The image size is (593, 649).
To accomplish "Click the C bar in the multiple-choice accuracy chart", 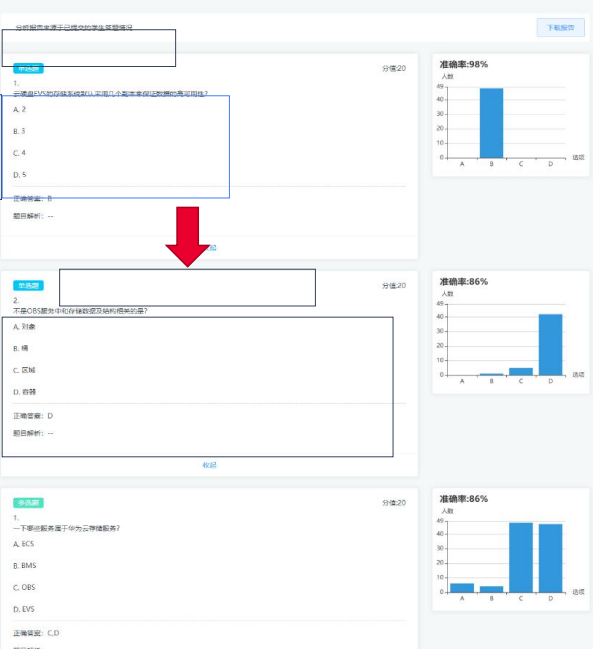I will tap(521, 558).
